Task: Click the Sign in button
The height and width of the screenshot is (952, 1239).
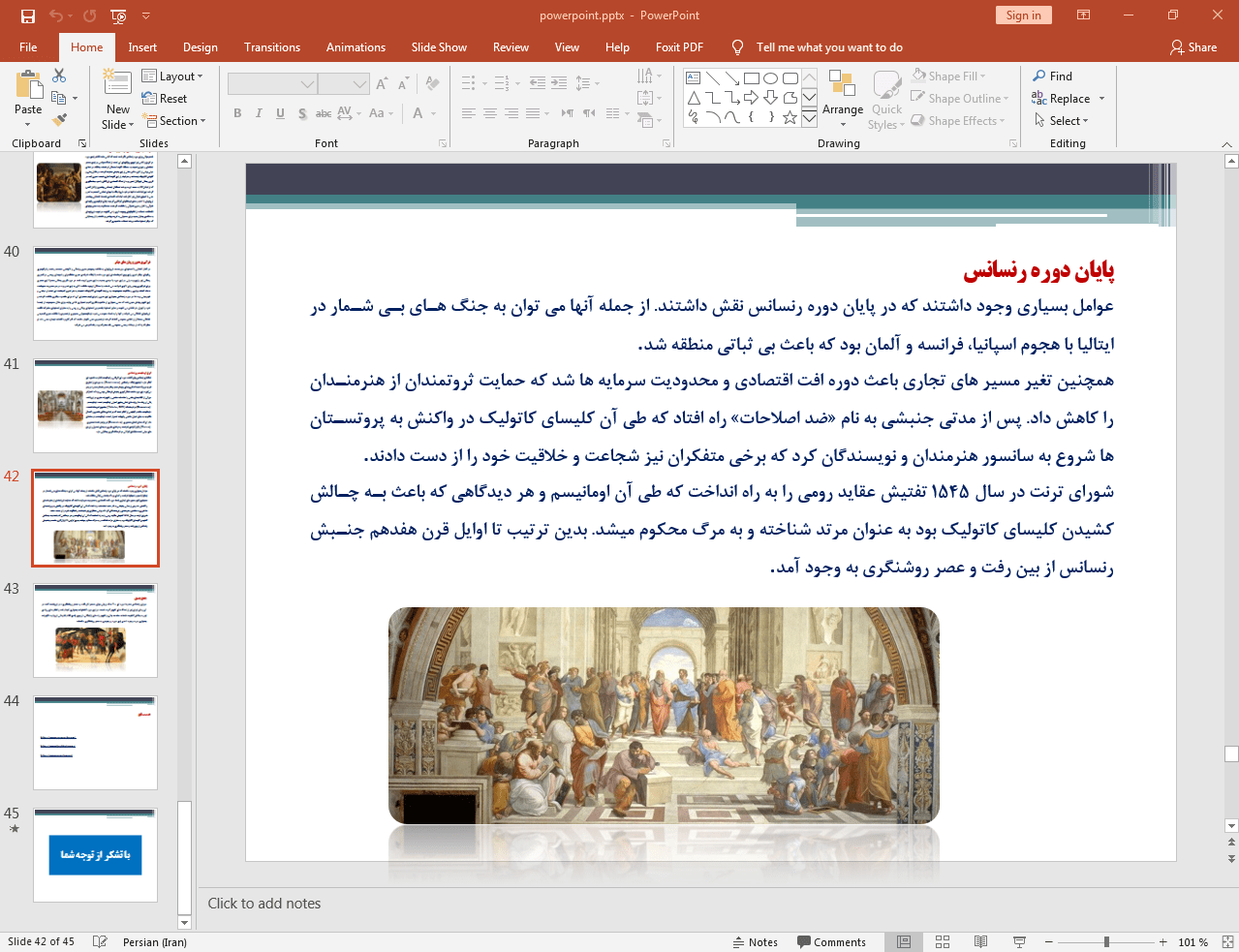Action: (1023, 15)
